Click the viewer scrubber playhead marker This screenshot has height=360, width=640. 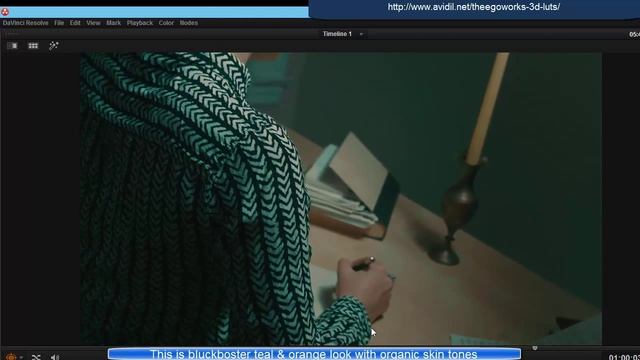coord(535,348)
